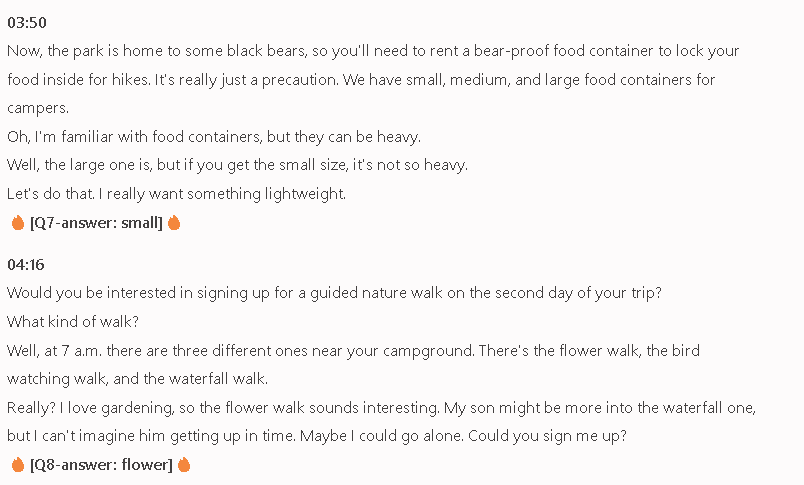Click the line 'Well, the large one is'

click(x=237, y=165)
